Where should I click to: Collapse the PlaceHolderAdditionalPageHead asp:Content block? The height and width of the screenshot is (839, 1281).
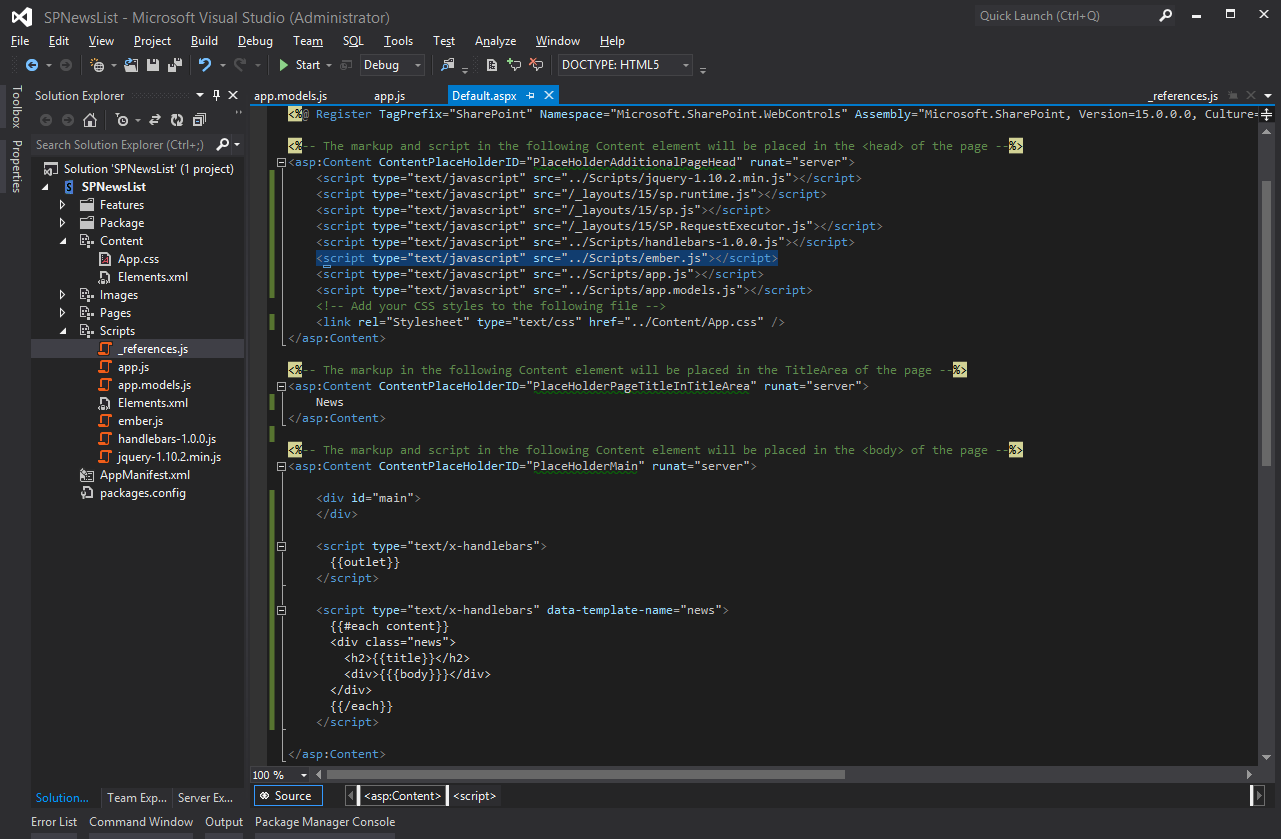tap(282, 162)
